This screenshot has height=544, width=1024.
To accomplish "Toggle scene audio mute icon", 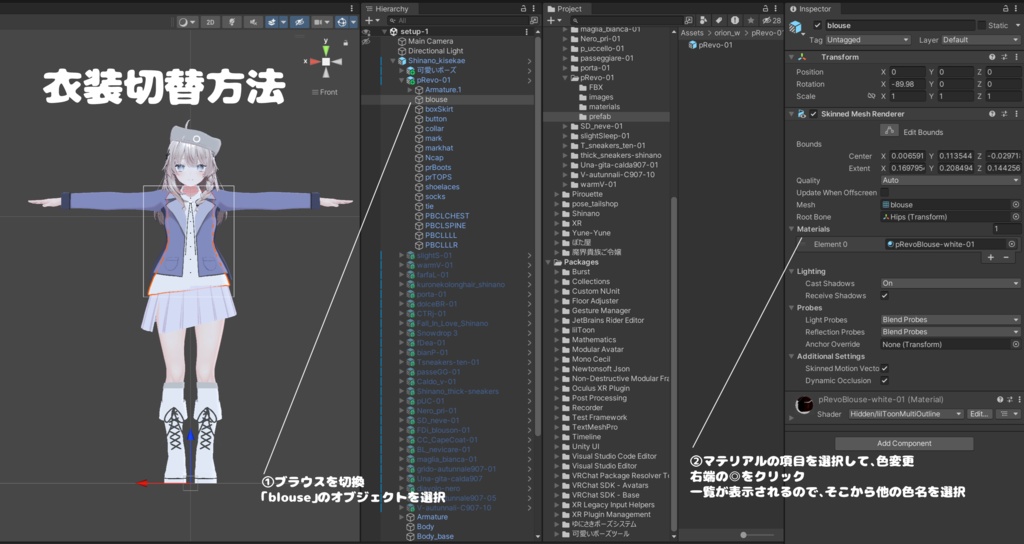I will pyautogui.click(x=253, y=22).
